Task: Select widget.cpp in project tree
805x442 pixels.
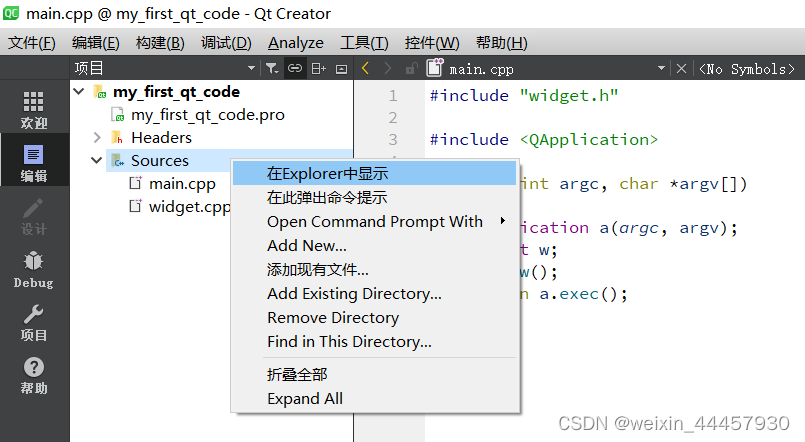Action: (x=189, y=207)
